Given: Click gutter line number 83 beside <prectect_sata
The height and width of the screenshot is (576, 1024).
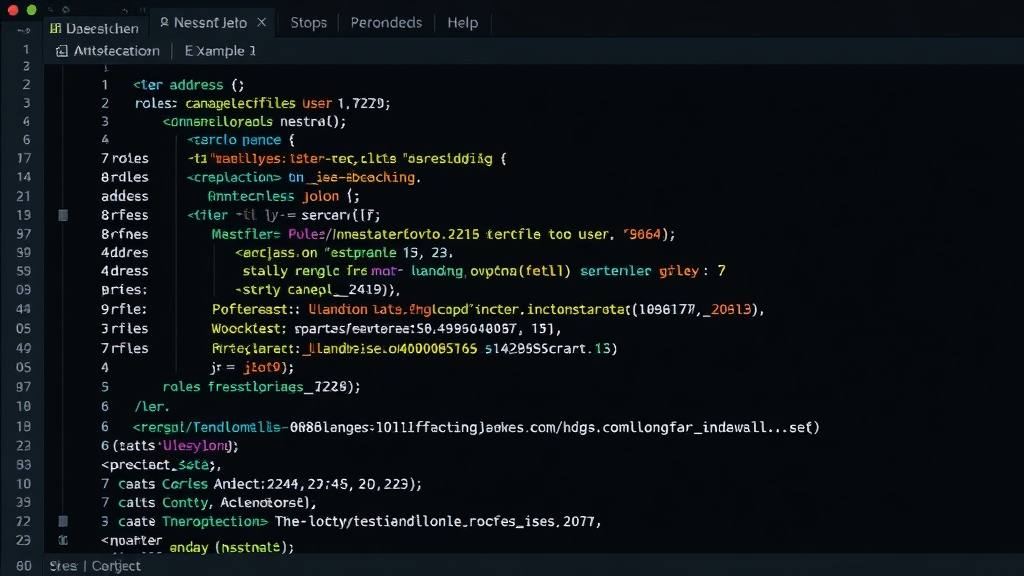Looking at the screenshot, I should coord(24,464).
